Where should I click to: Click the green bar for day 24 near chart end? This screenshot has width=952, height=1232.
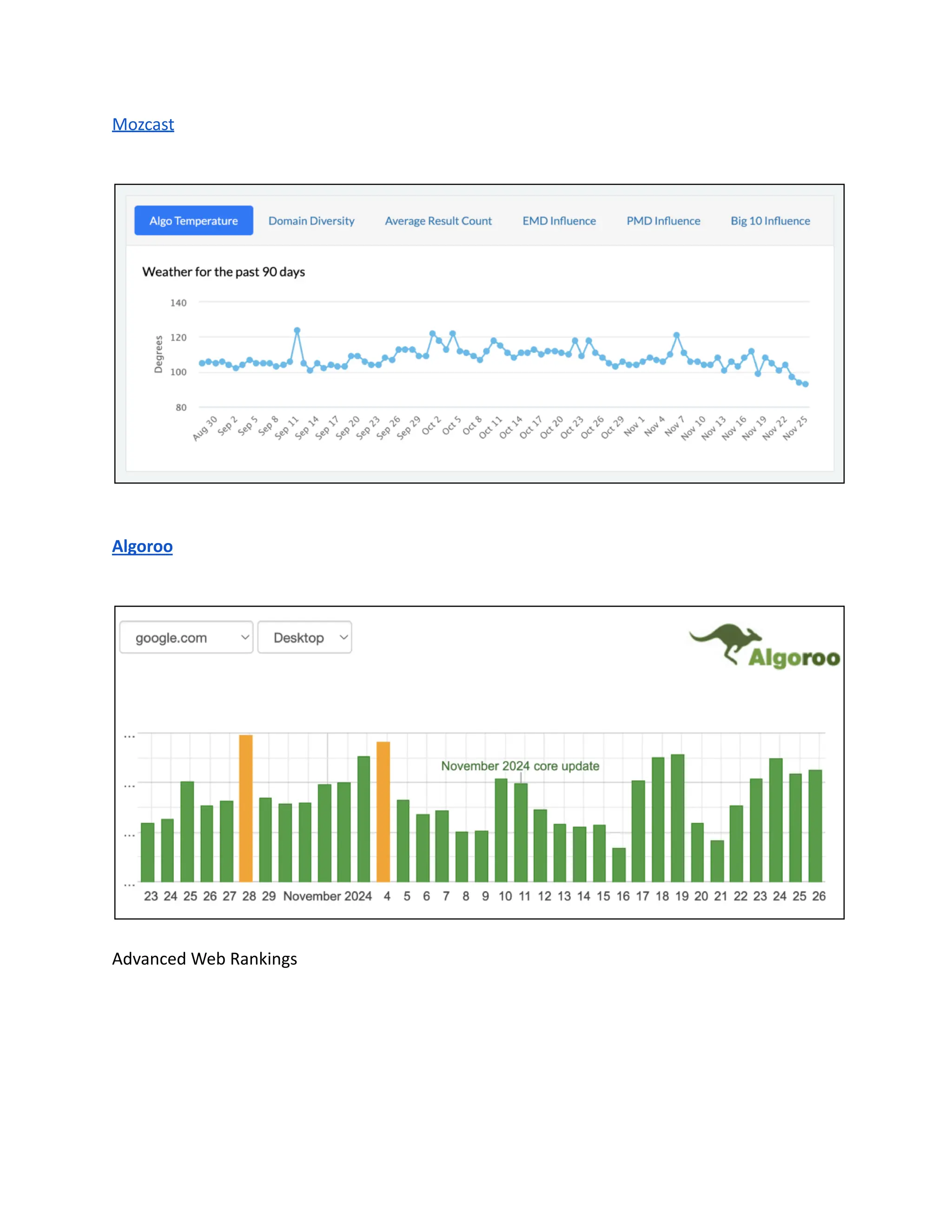[x=776, y=820]
